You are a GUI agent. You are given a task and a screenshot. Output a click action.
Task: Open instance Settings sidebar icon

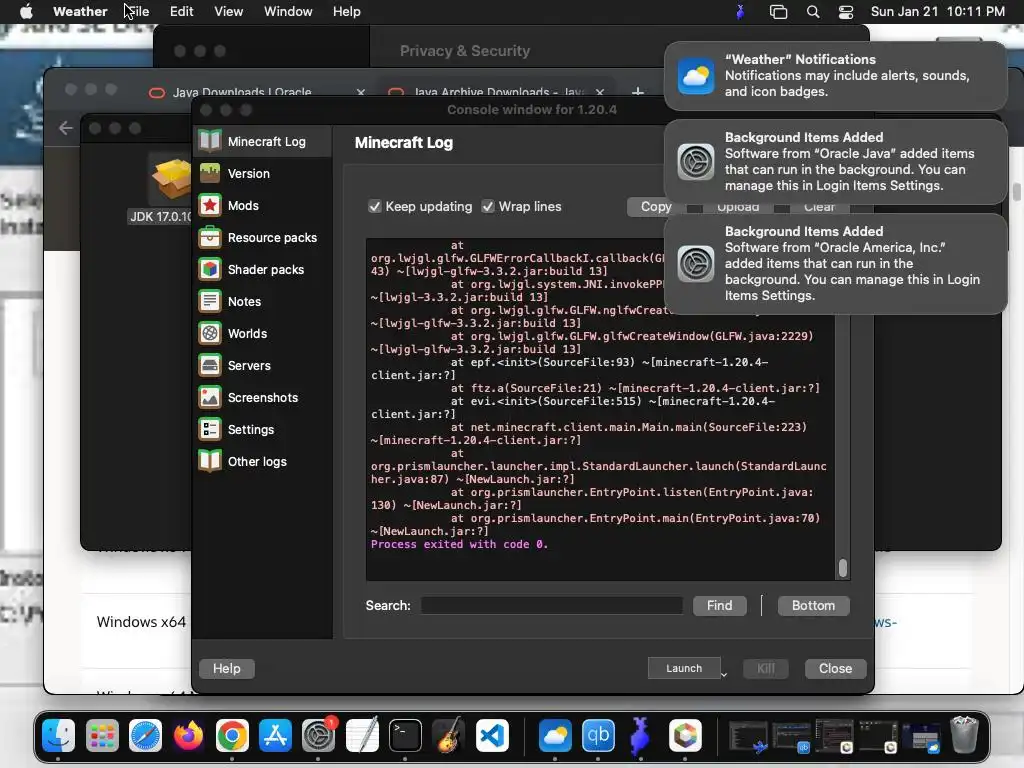pyautogui.click(x=210, y=429)
